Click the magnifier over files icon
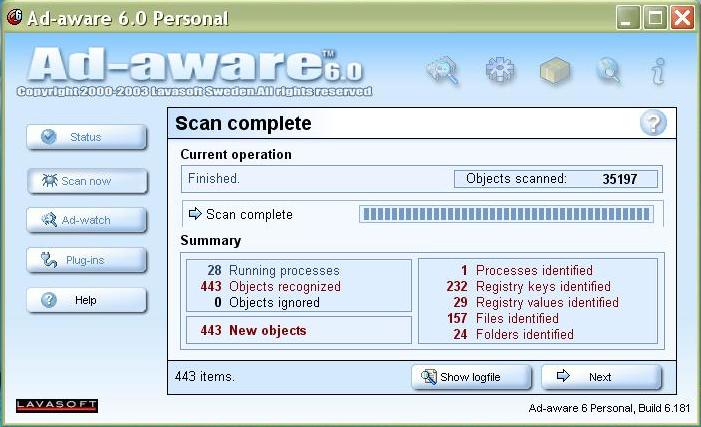The height and width of the screenshot is (427, 701). point(441,71)
